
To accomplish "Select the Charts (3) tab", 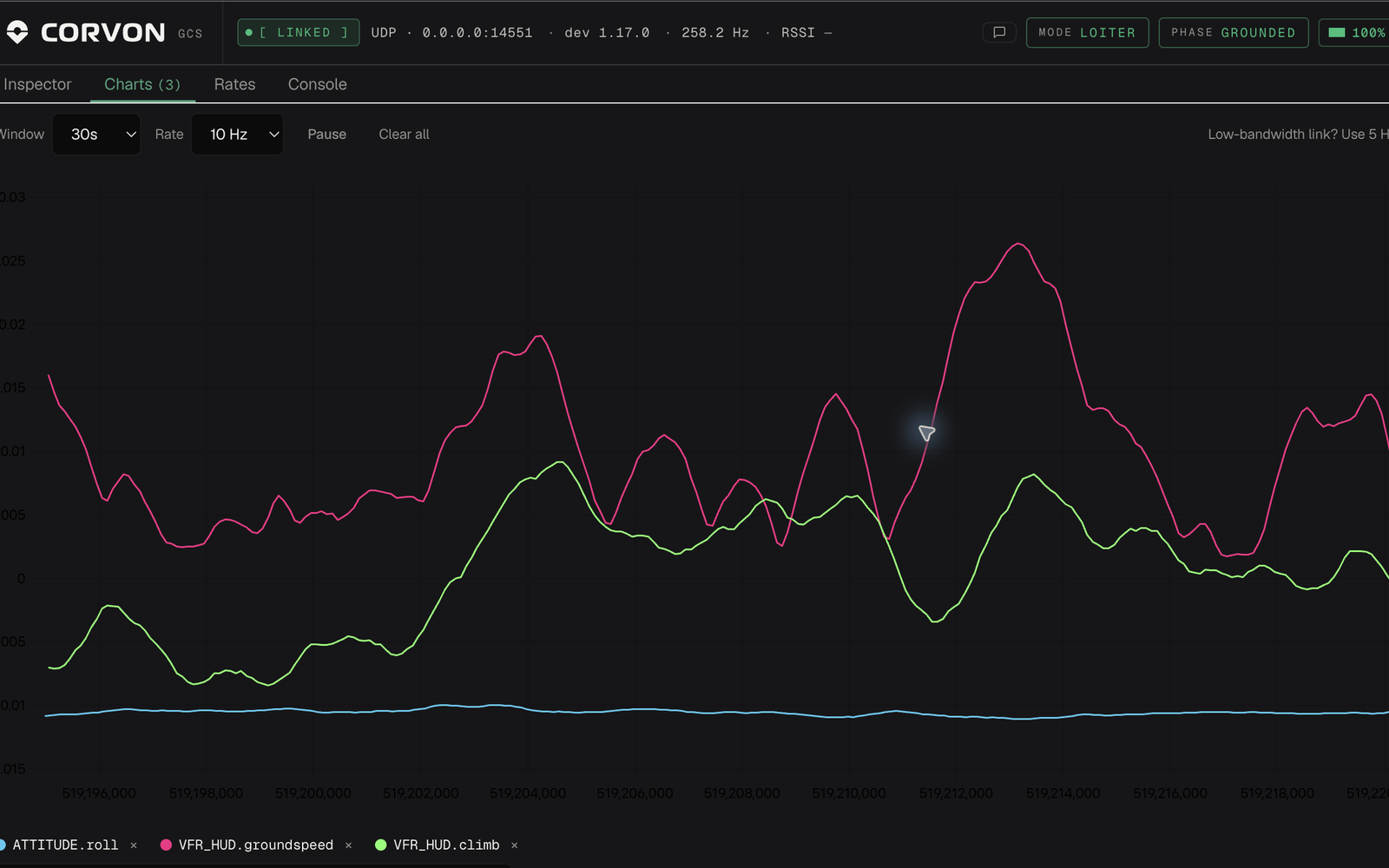I will pos(142,84).
